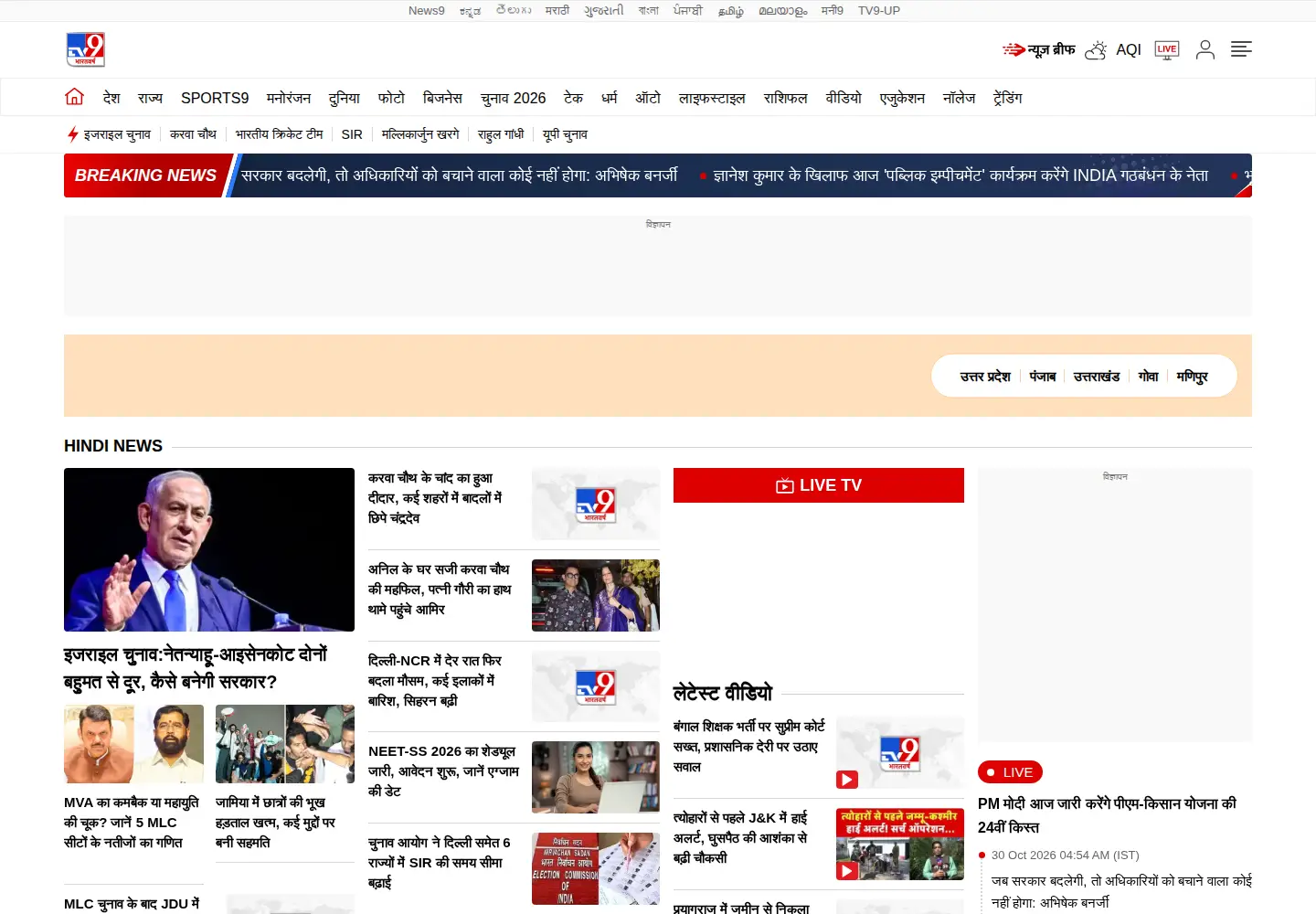Click the अभिषेक बनर्जी breaking news ticker item

460,175
